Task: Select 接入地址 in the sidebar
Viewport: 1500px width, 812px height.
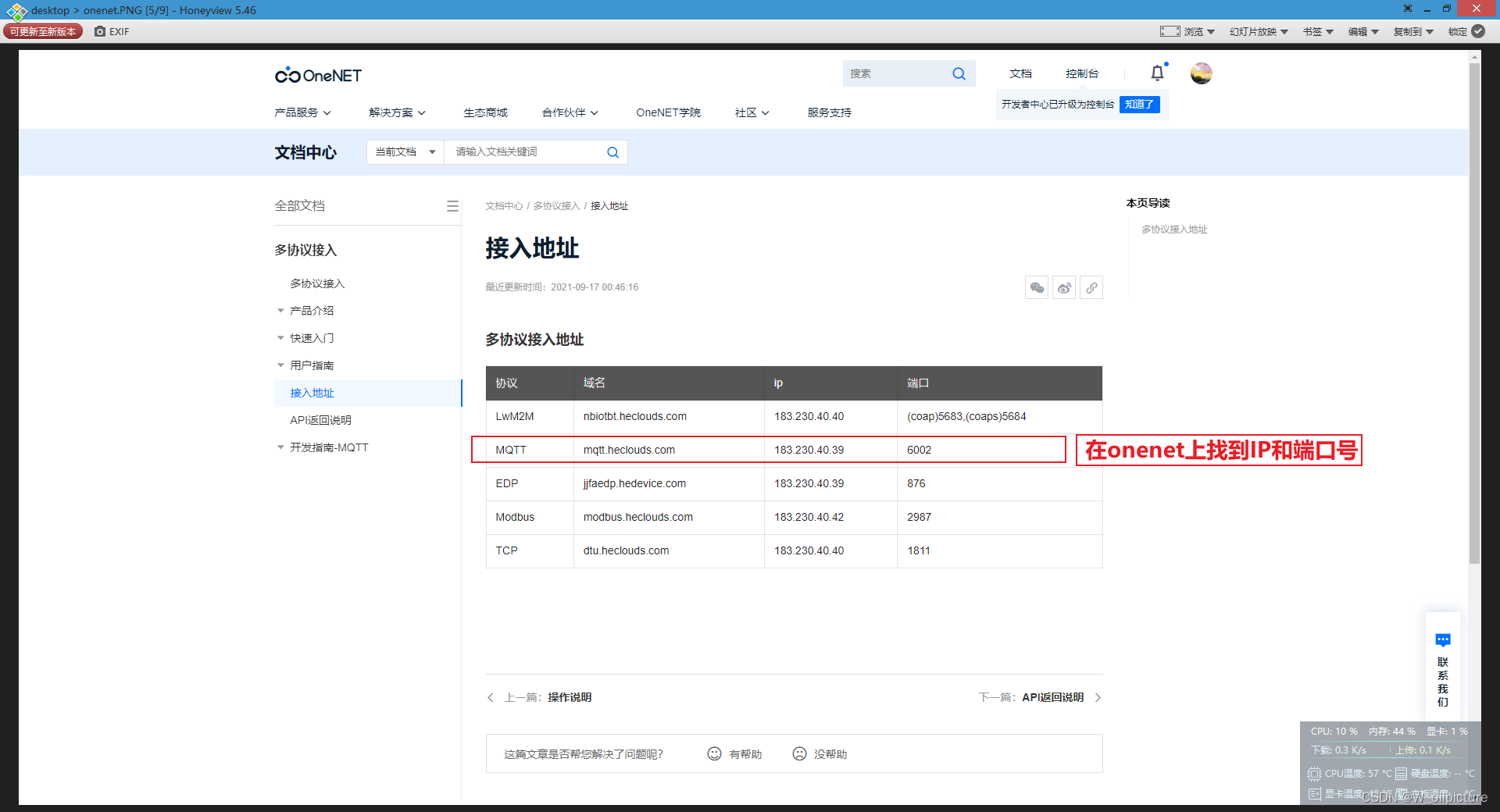Action: coord(369,393)
